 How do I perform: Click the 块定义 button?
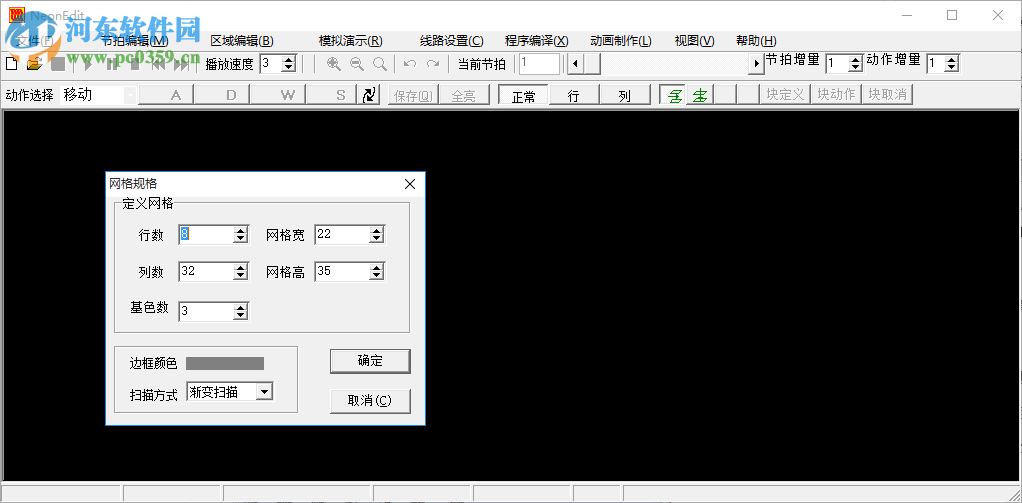point(785,95)
